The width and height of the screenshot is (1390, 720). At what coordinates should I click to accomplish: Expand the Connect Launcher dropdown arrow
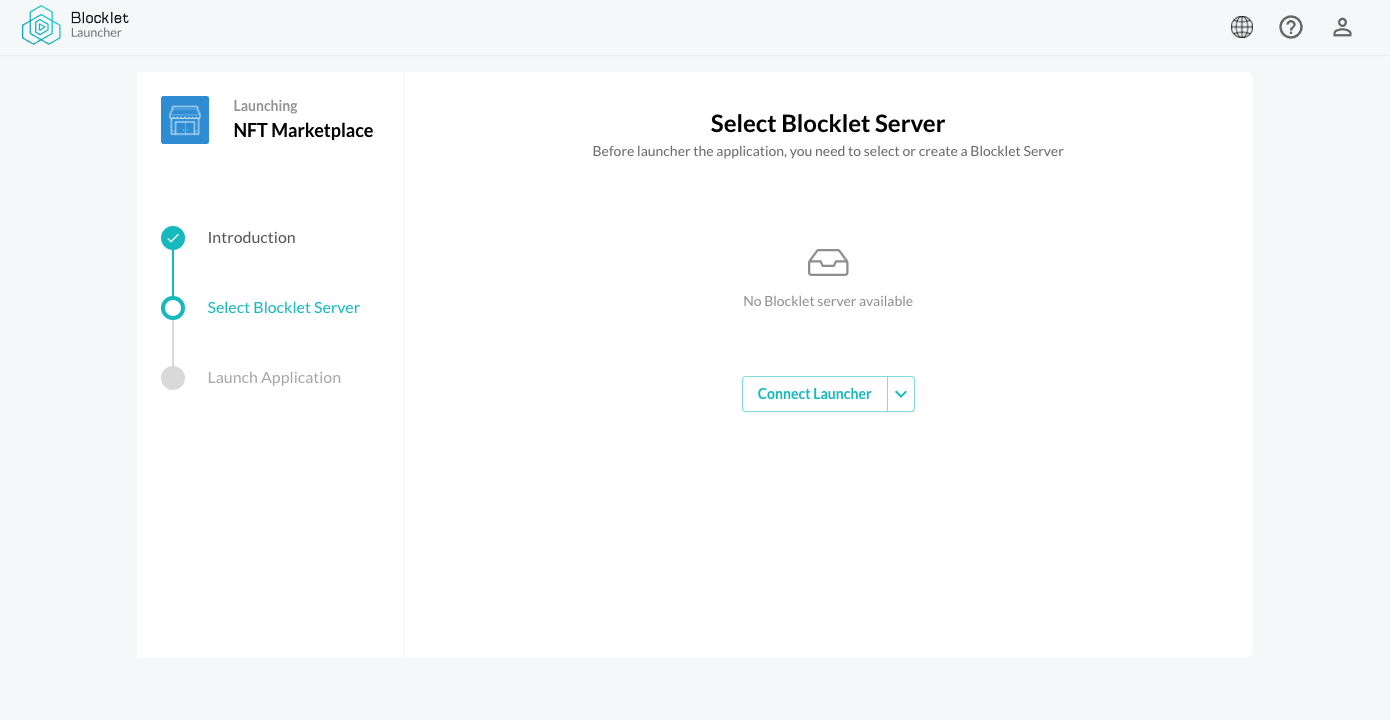[900, 394]
